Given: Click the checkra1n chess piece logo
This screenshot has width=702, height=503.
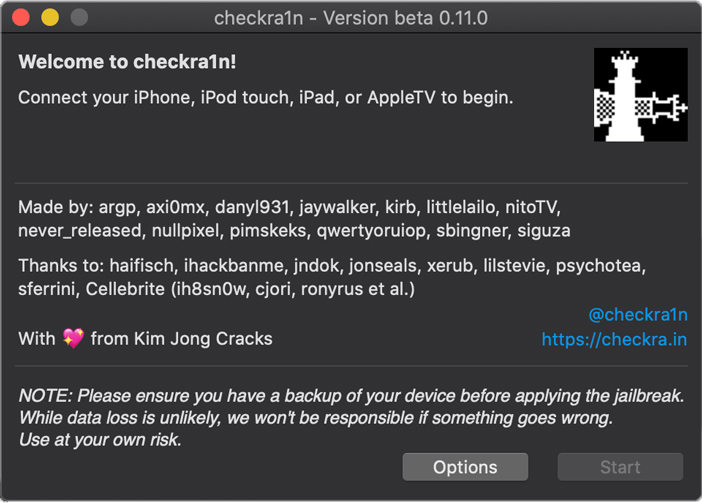Looking at the screenshot, I should (x=641, y=95).
